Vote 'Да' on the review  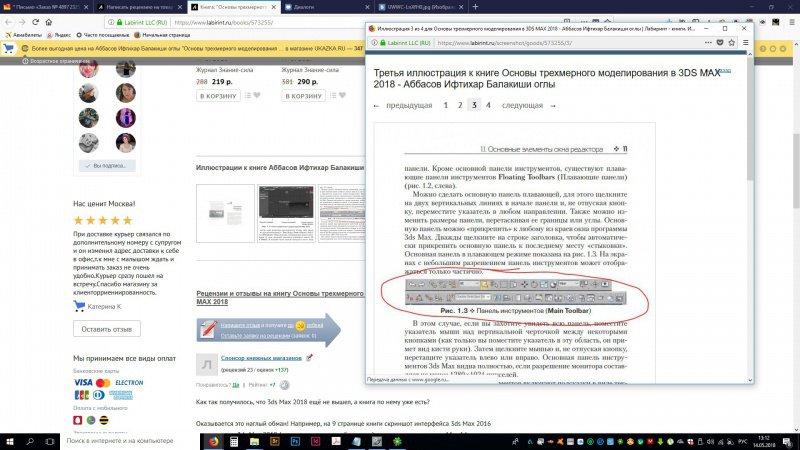point(236,385)
